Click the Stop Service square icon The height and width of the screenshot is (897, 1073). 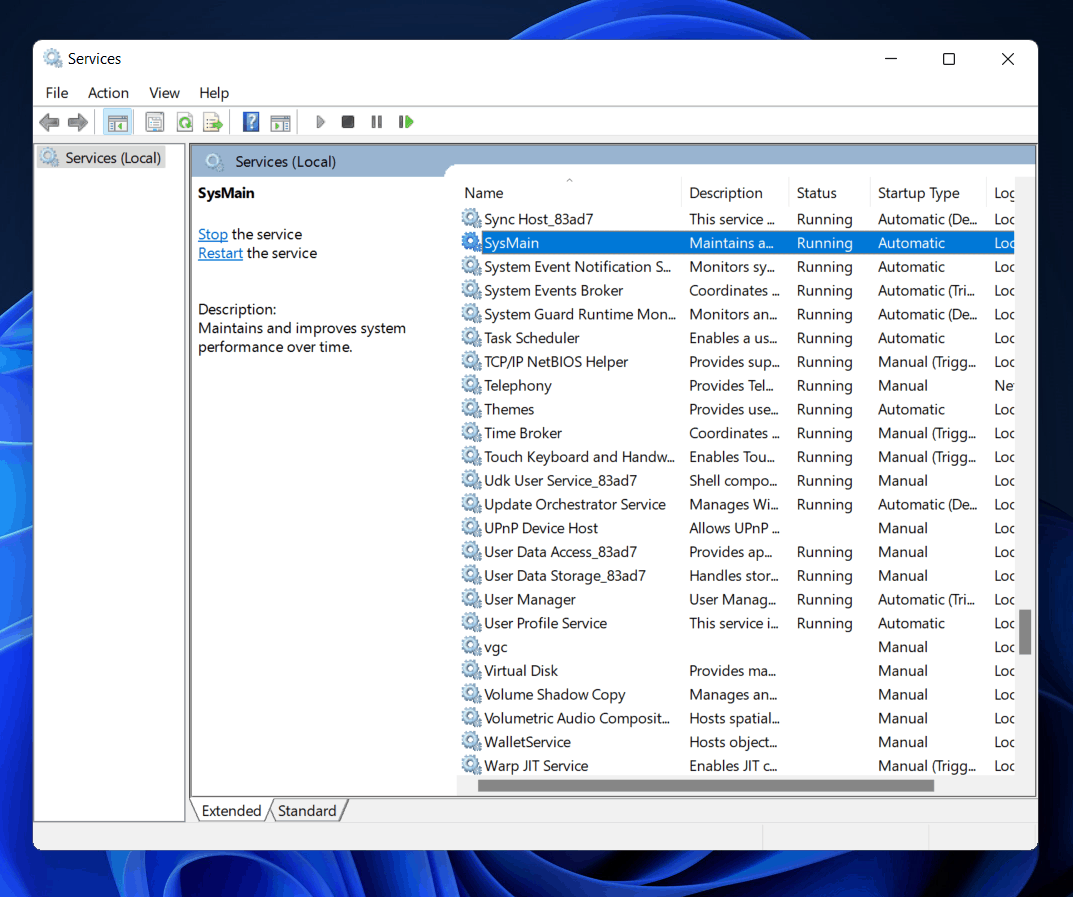(x=348, y=122)
